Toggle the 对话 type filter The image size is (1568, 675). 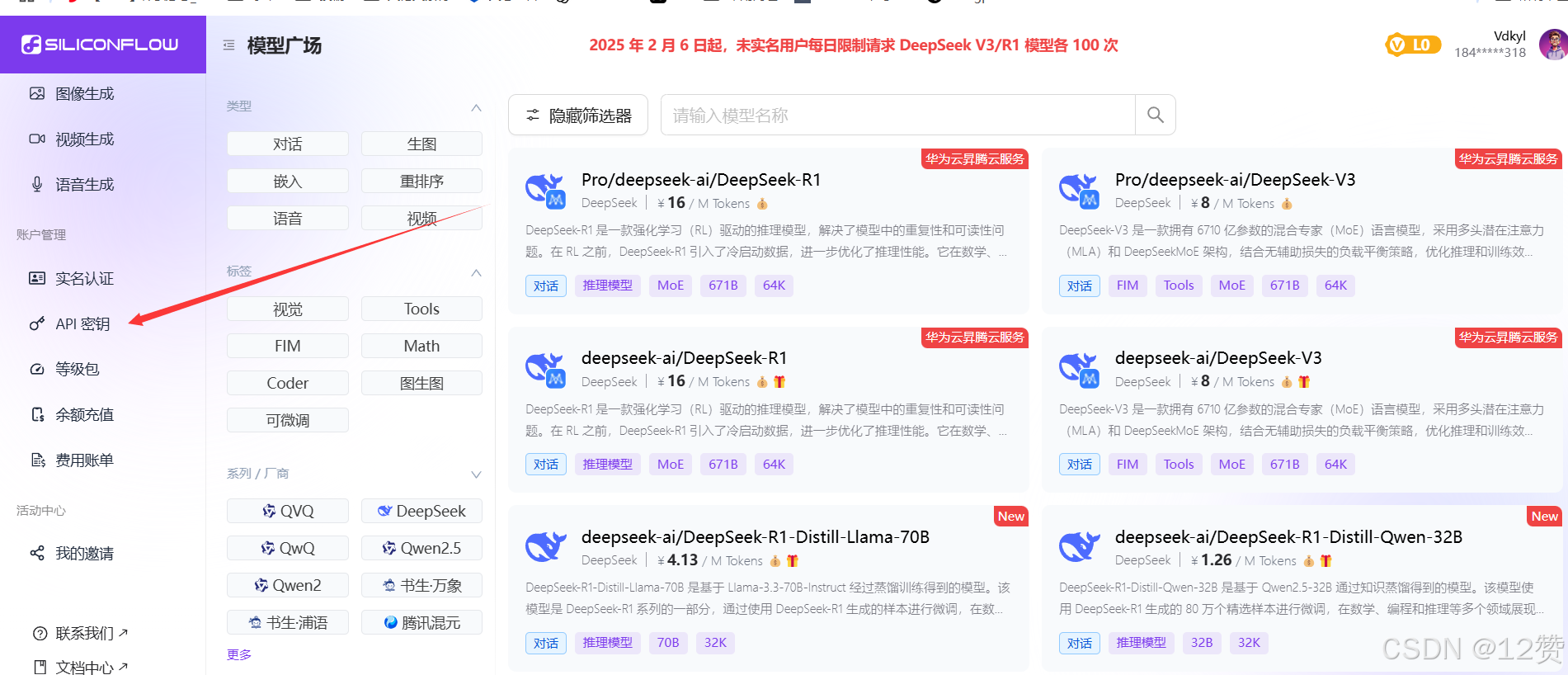[287, 144]
